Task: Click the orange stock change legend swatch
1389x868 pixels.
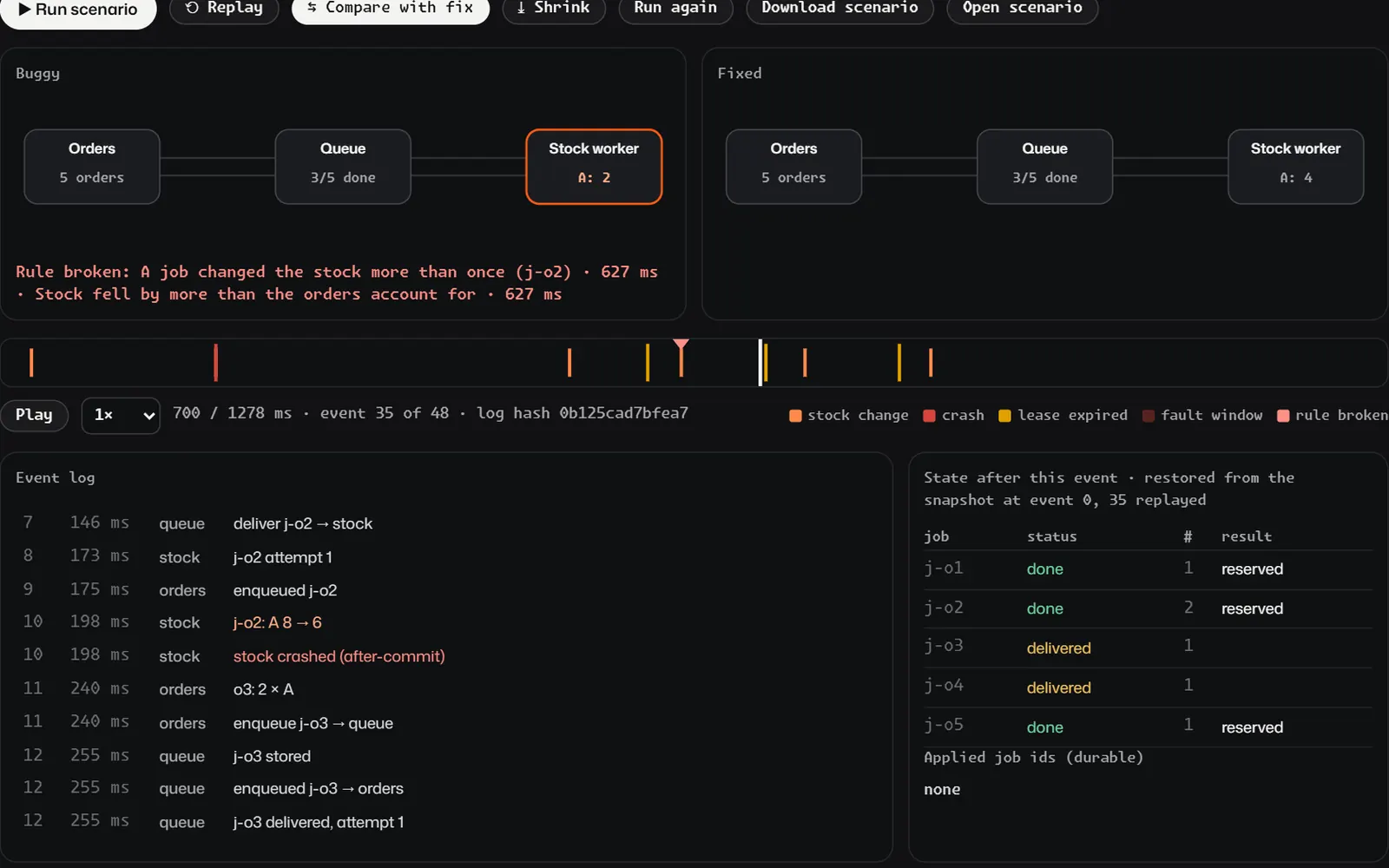Action: coord(795,416)
